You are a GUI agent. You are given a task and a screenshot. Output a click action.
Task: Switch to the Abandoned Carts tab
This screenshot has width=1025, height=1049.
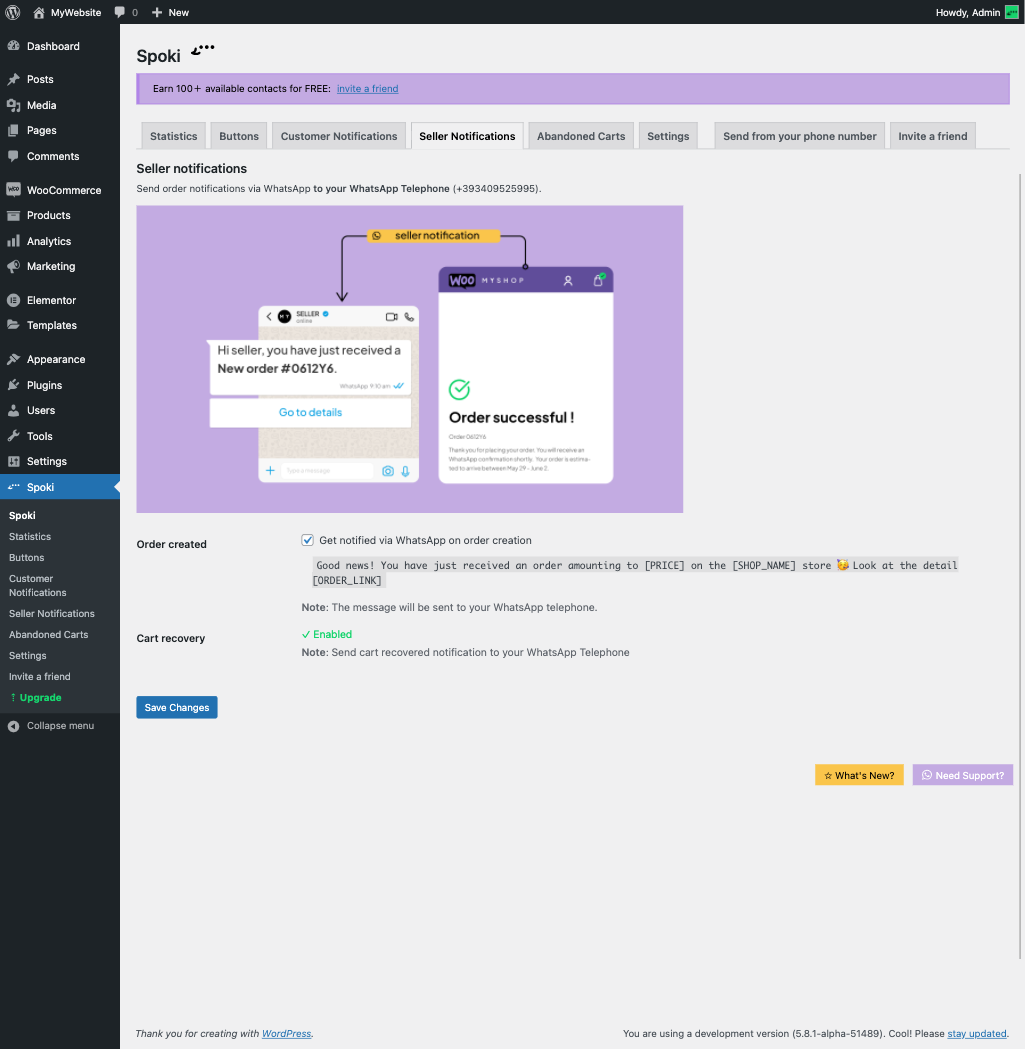pyautogui.click(x=581, y=136)
